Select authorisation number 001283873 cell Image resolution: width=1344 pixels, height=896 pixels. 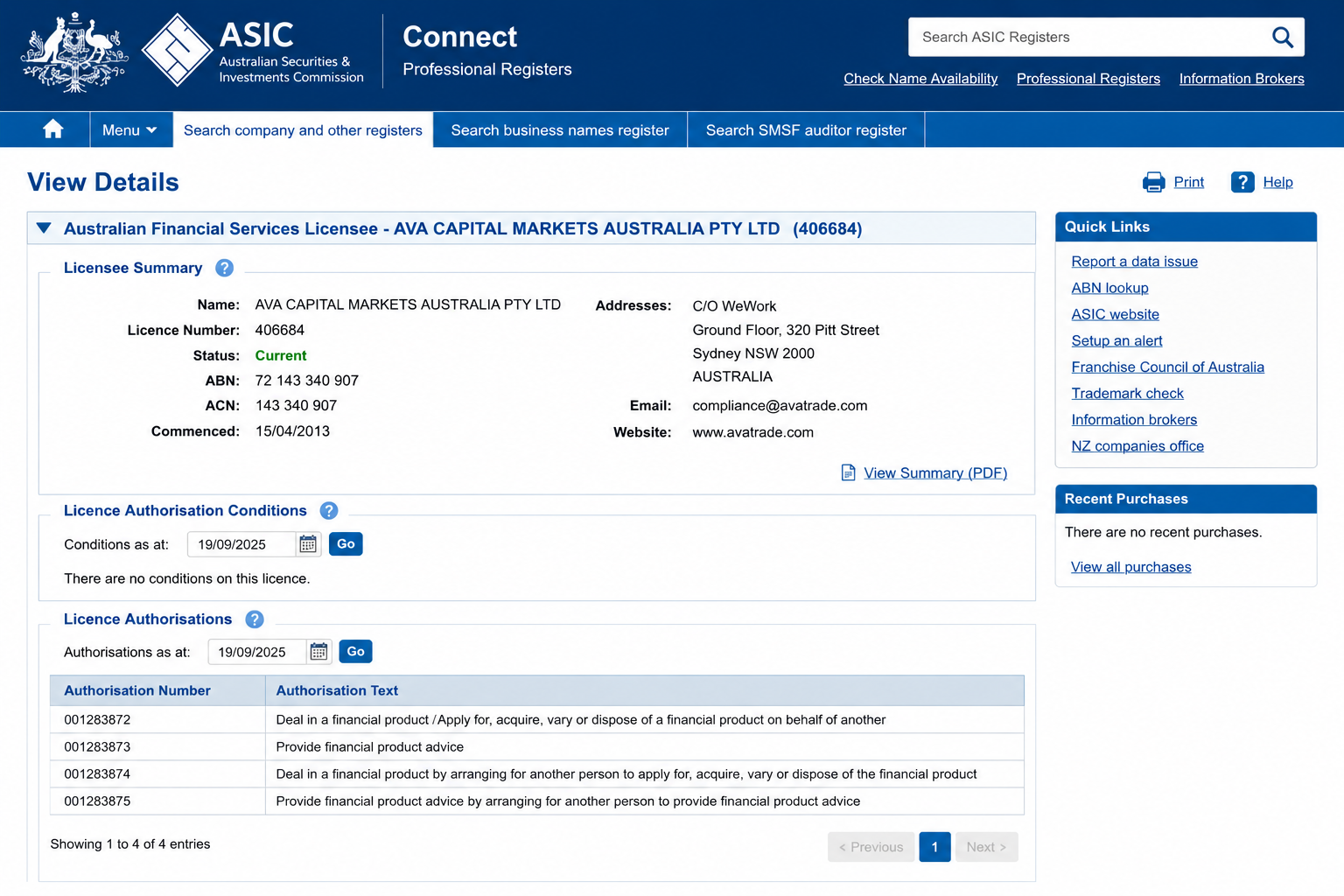[x=157, y=746]
